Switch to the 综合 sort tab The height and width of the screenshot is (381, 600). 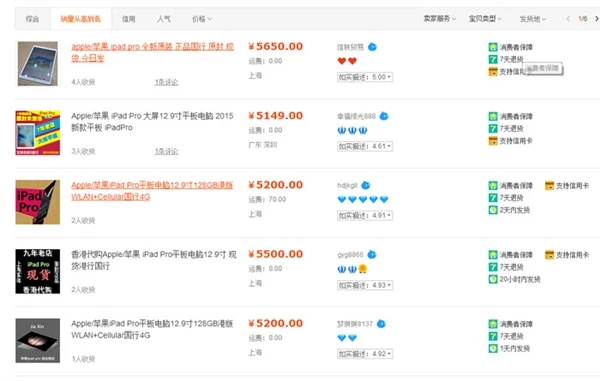pyautogui.click(x=33, y=19)
